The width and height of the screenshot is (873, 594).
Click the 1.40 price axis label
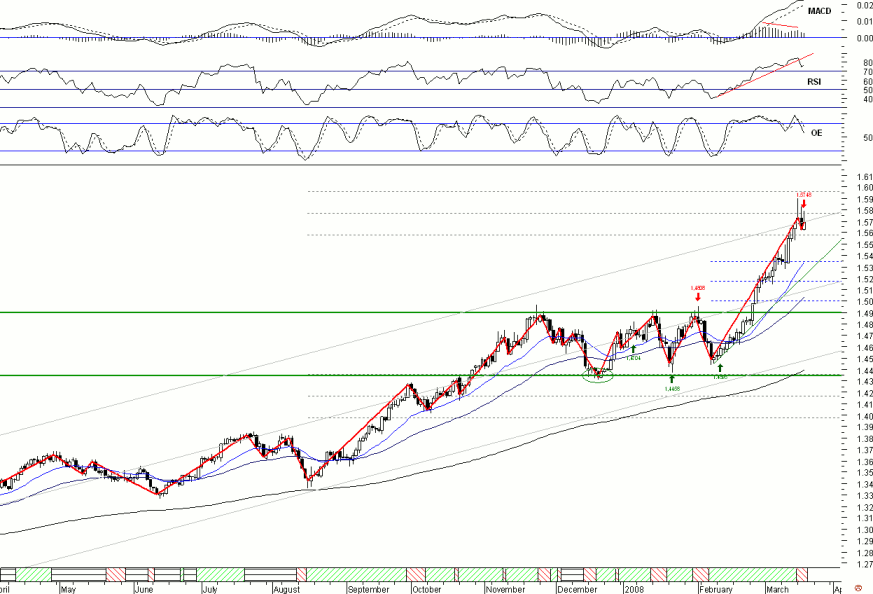pos(865,416)
